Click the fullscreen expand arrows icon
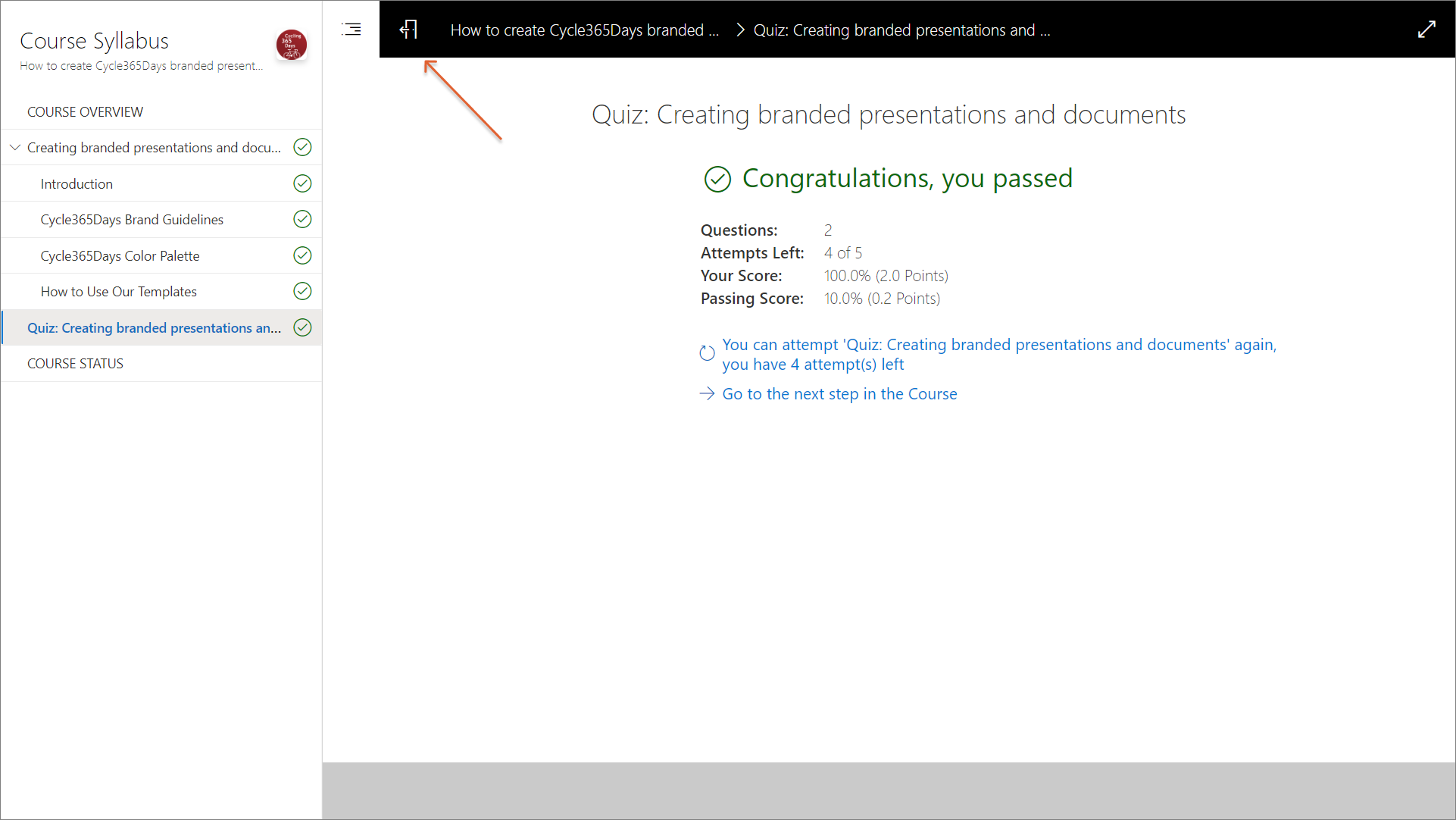This screenshot has width=1456, height=820. click(1426, 30)
